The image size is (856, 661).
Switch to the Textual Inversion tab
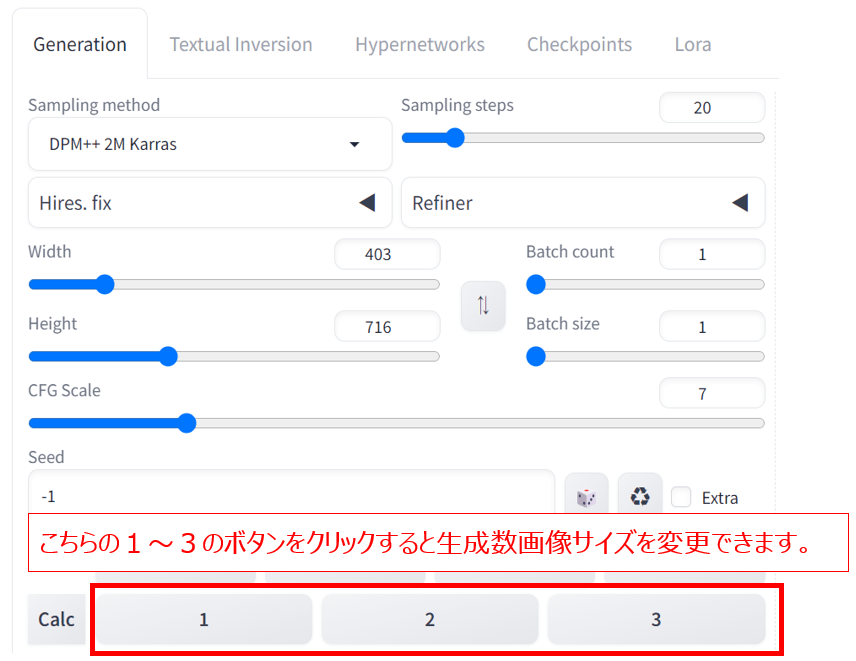pyautogui.click(x=241, y=44)
